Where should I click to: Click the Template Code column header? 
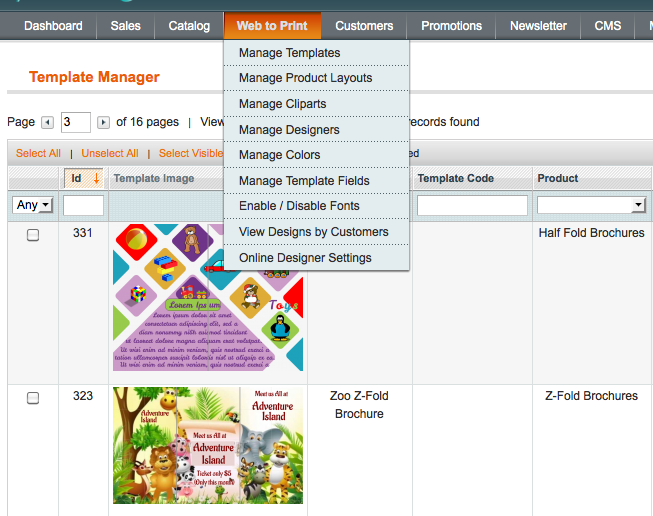tap(456, 178)
